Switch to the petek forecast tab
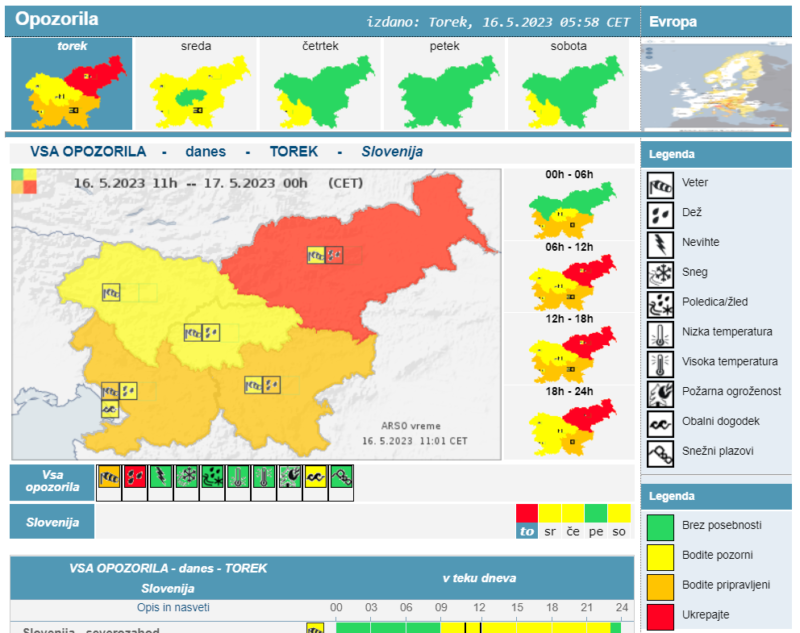Viewport: 800px width, 633px height. [445, 84]
